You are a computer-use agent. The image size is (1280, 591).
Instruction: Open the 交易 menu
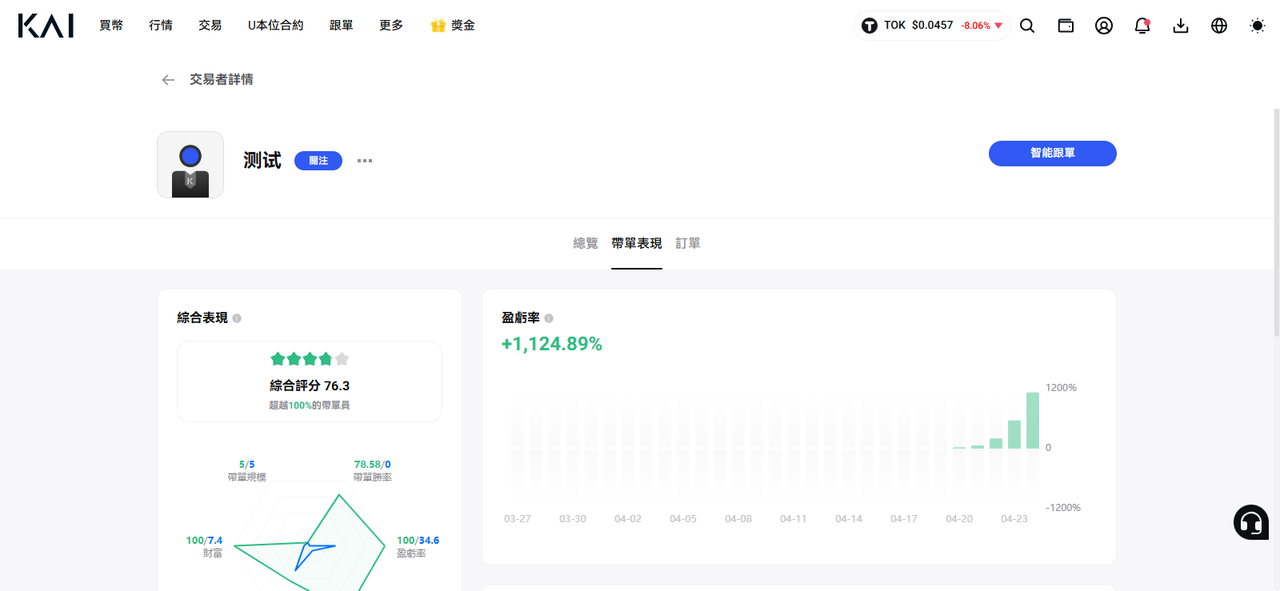(x=210, y=26)
